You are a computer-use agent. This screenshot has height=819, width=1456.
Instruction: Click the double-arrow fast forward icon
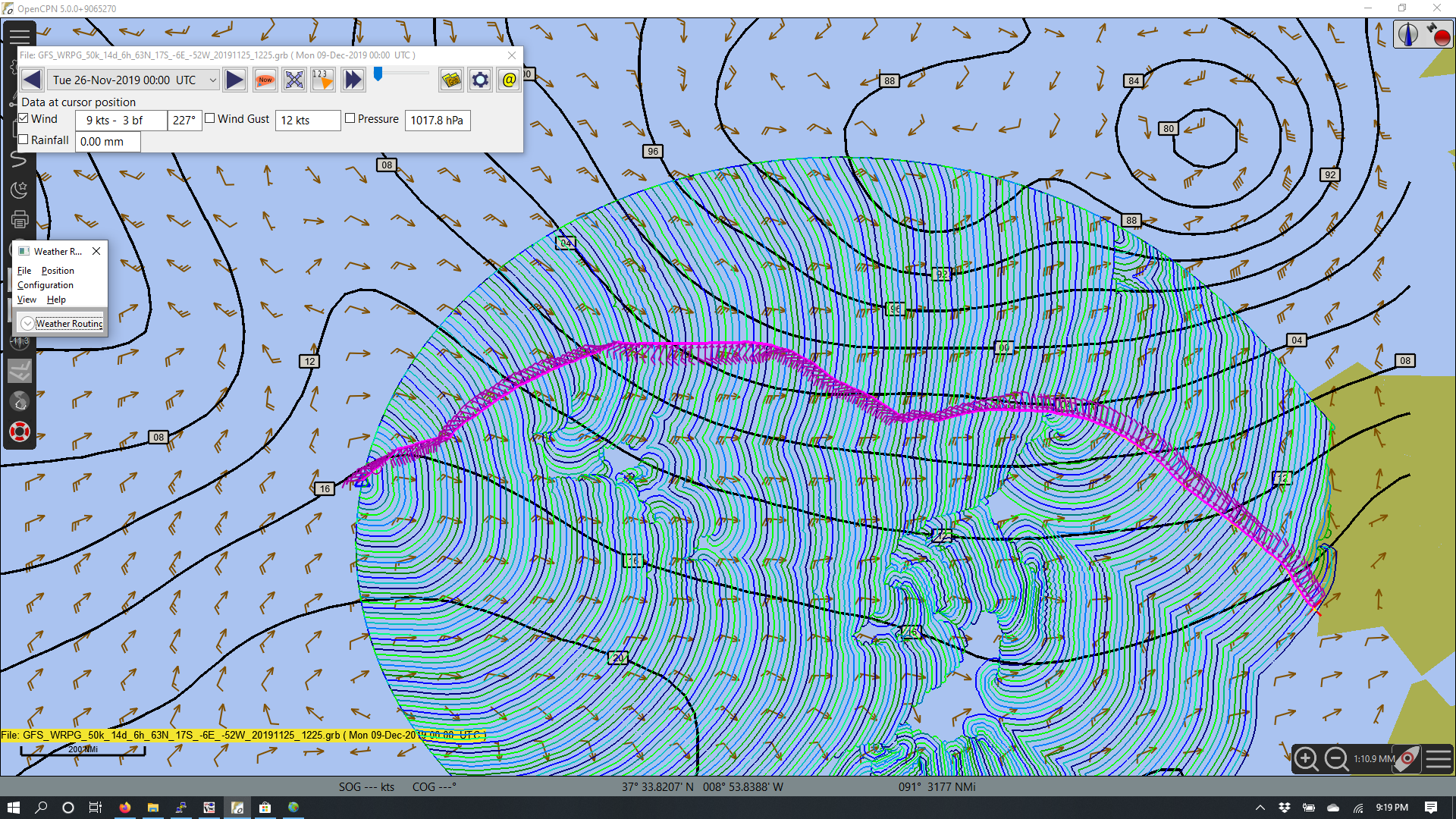[353, 80]
